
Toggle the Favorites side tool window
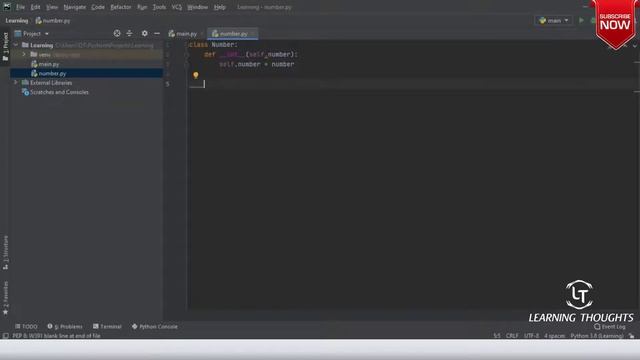[x=5, y=298]
